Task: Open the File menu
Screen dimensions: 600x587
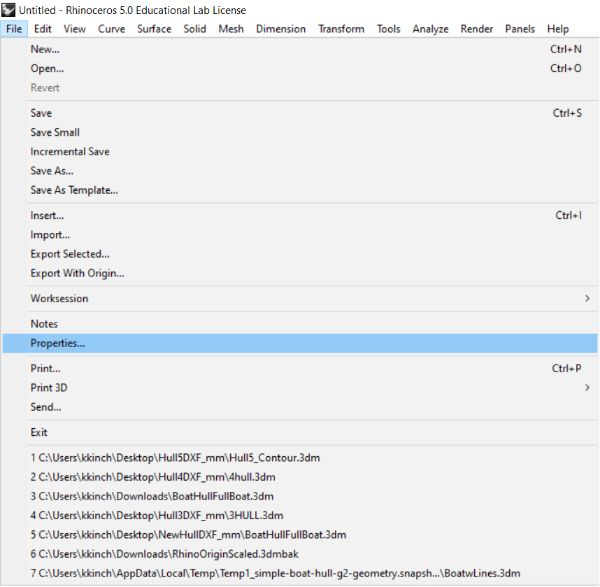Action: pos(14,29)
